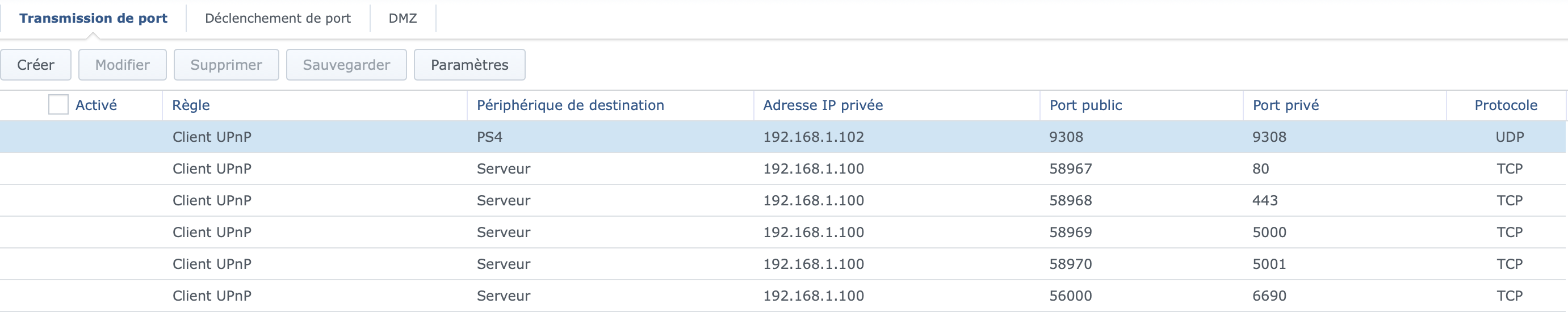Toggle the Activé header checkbox
1568x312 pixels.
58,105
